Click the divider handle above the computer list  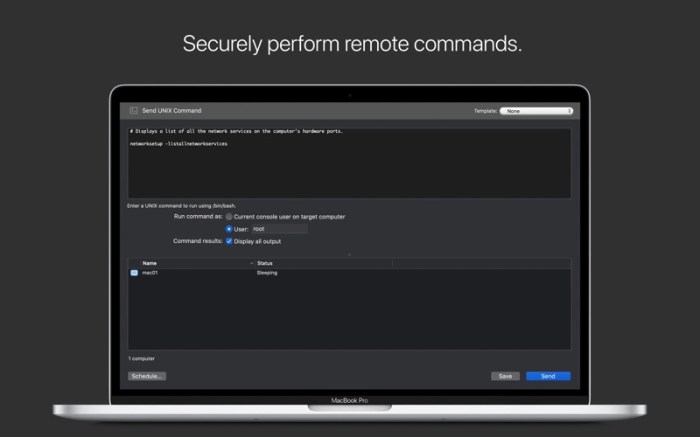349,254
